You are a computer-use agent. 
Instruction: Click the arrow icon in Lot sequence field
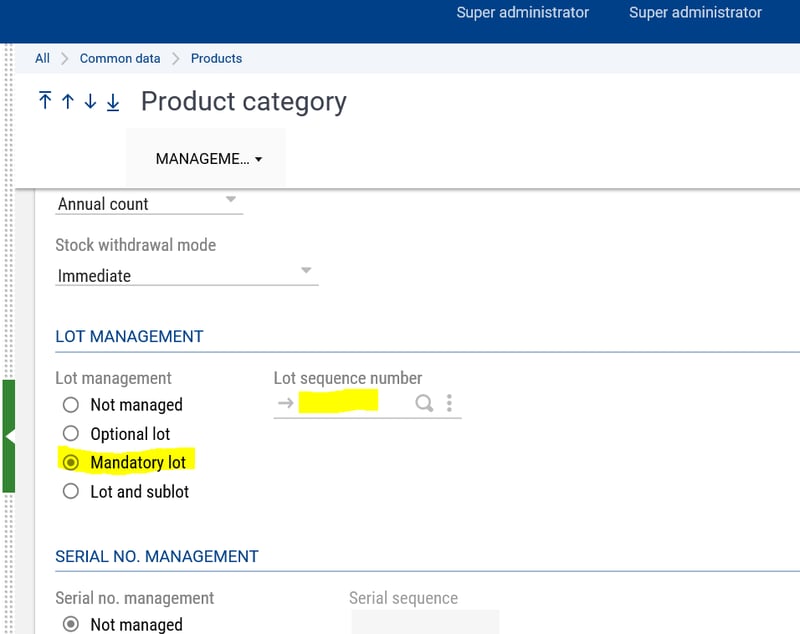[x=286, y=403]
